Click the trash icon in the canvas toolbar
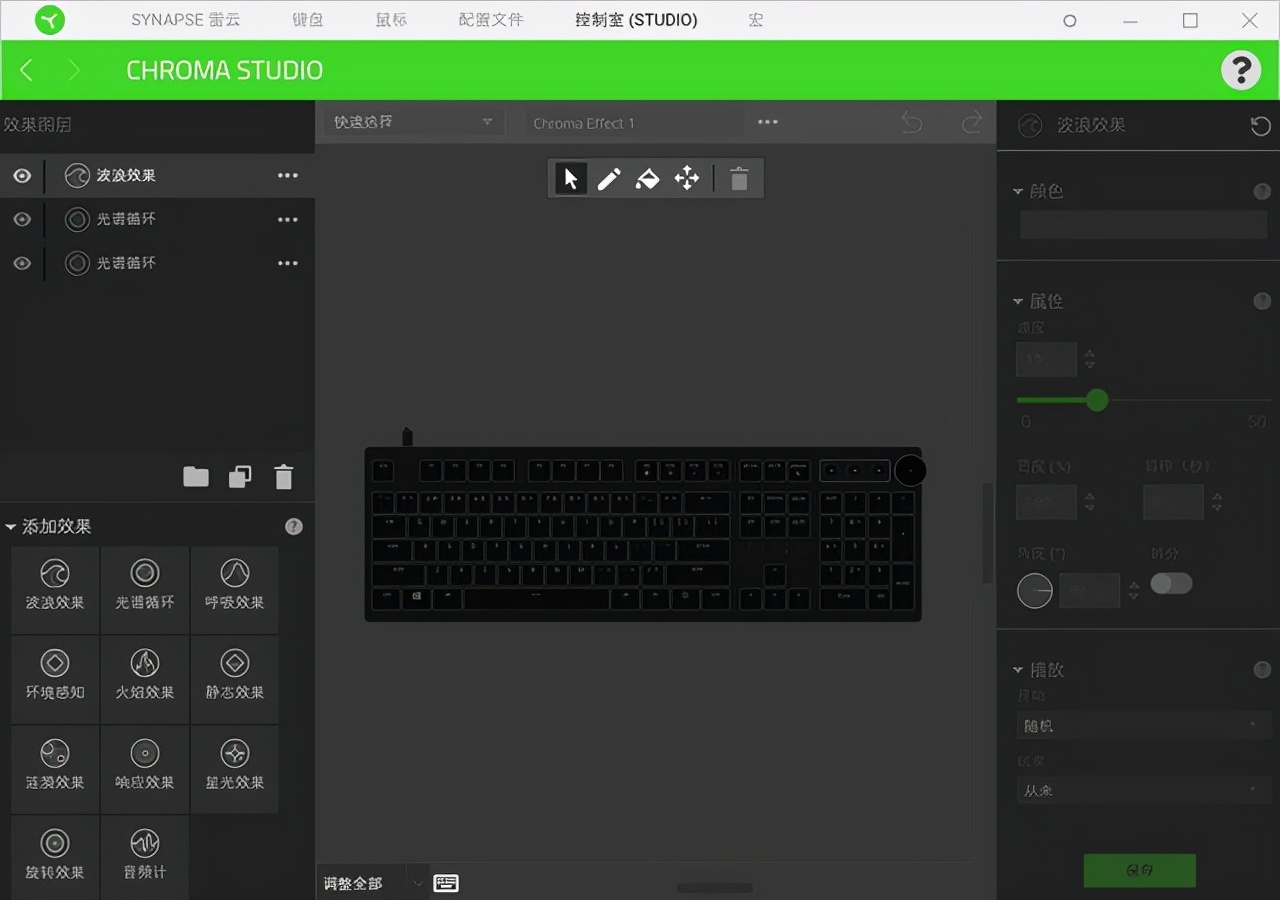The height and width of the screenshot is (900, 1280). pyautogui.click(x=739, y=179)
